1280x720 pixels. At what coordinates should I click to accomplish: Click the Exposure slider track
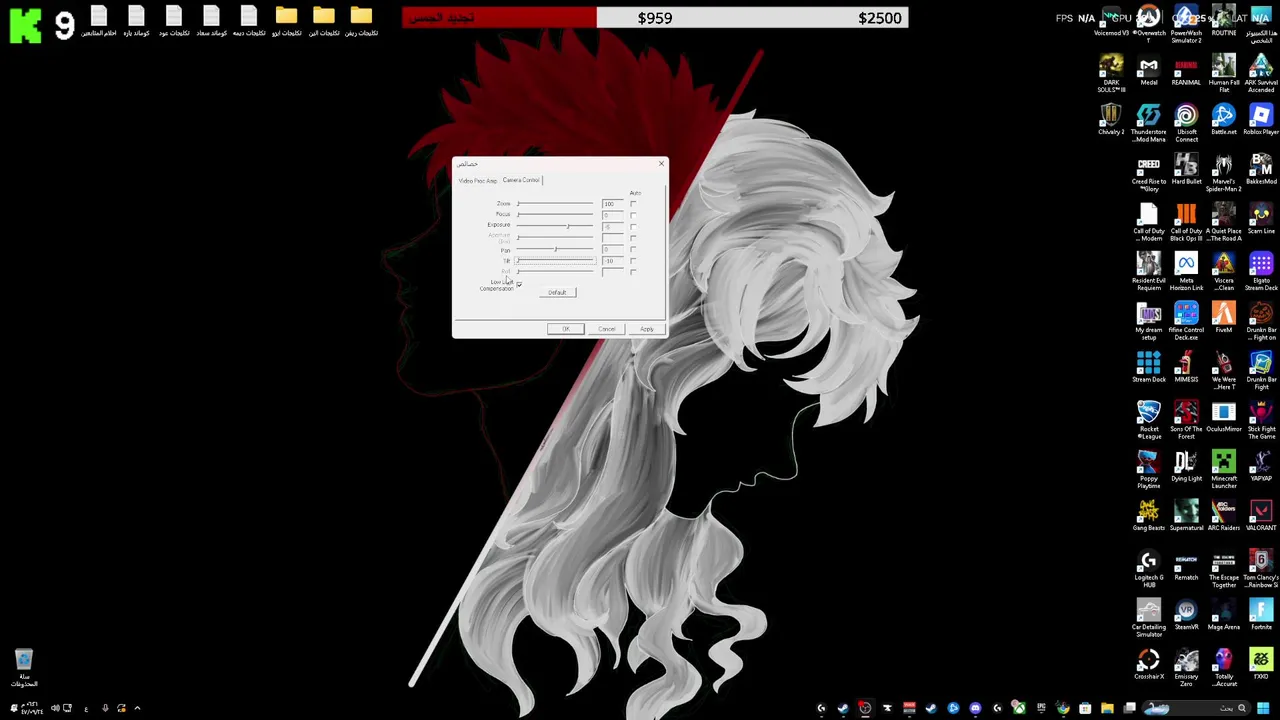coord(555,226)
